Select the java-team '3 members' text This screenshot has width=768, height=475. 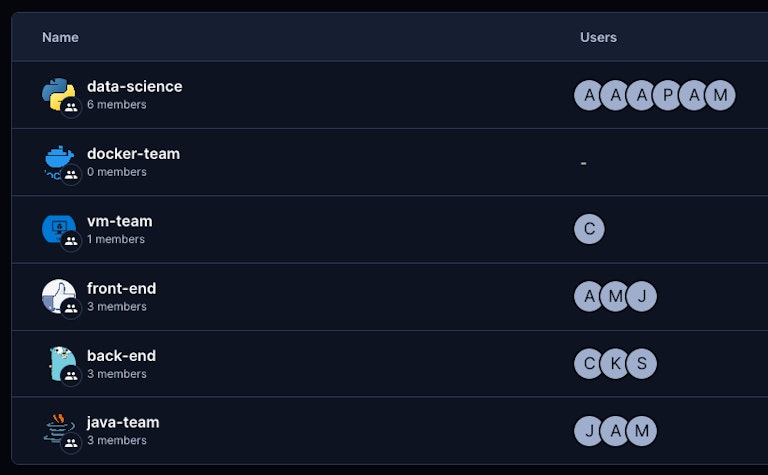pyautogui.click(x=116, y=440)
